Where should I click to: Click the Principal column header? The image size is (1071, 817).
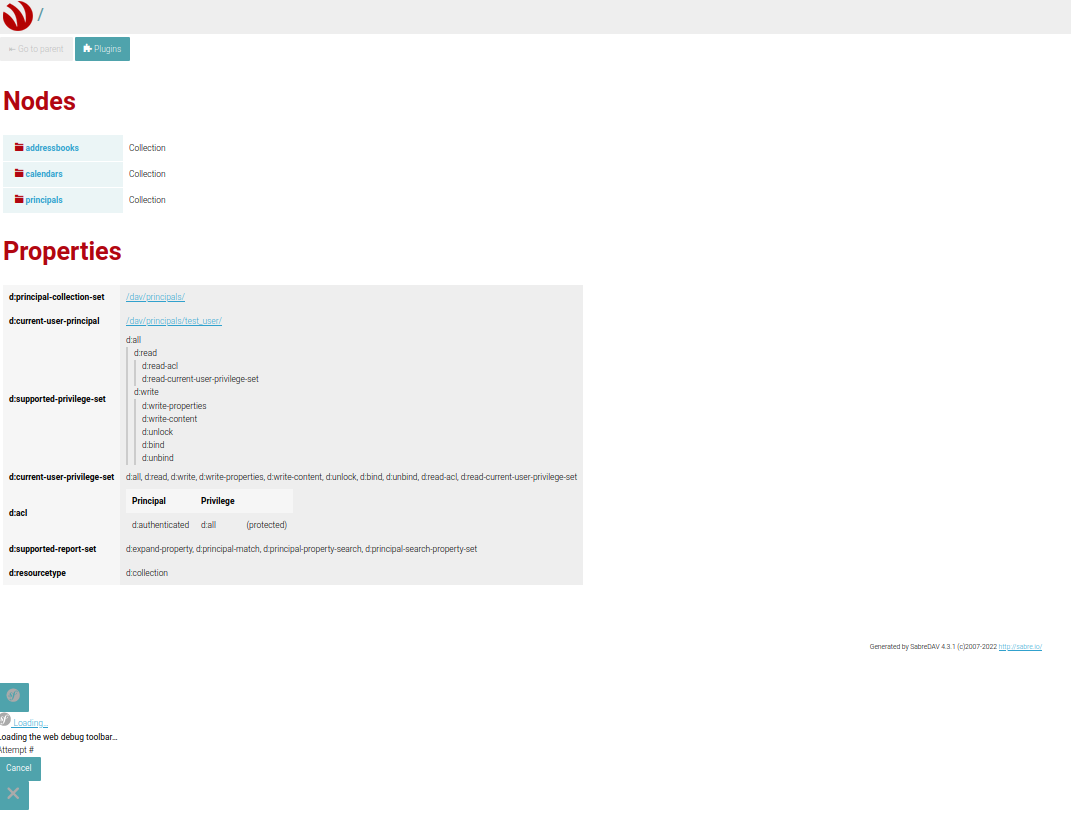tap(149, 501)
